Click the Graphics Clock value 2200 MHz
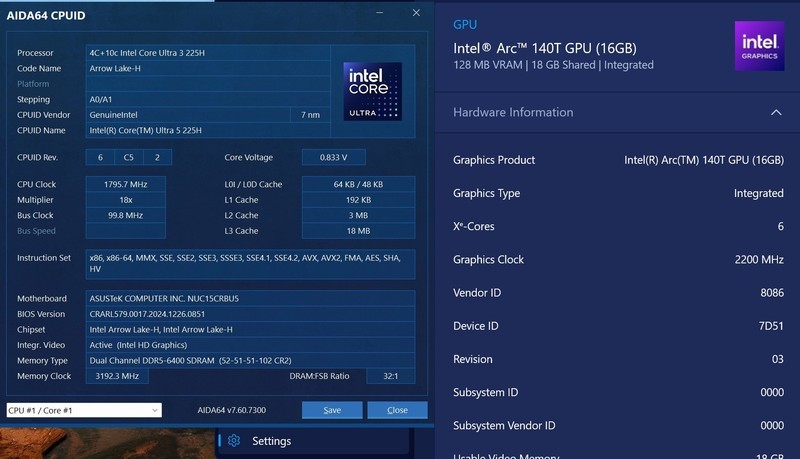The width and height of the screenshot is (800, 459). (x=759, y=260)
